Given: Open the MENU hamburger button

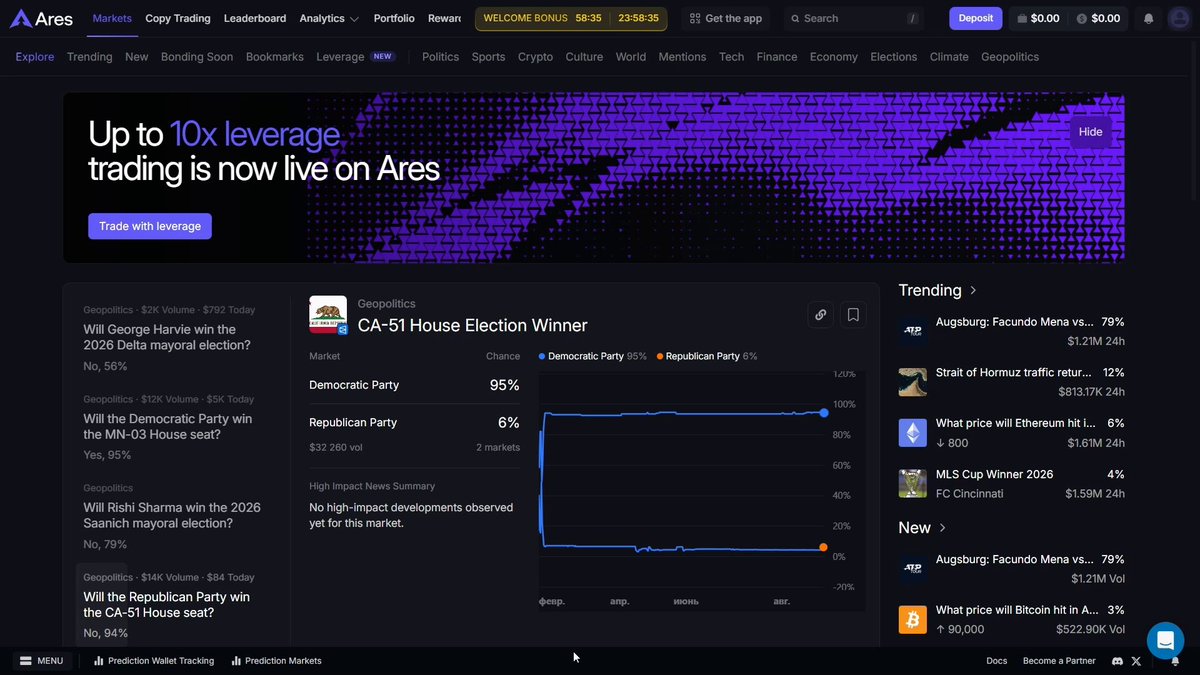Looking at the screenshot, I should point(42,661).
